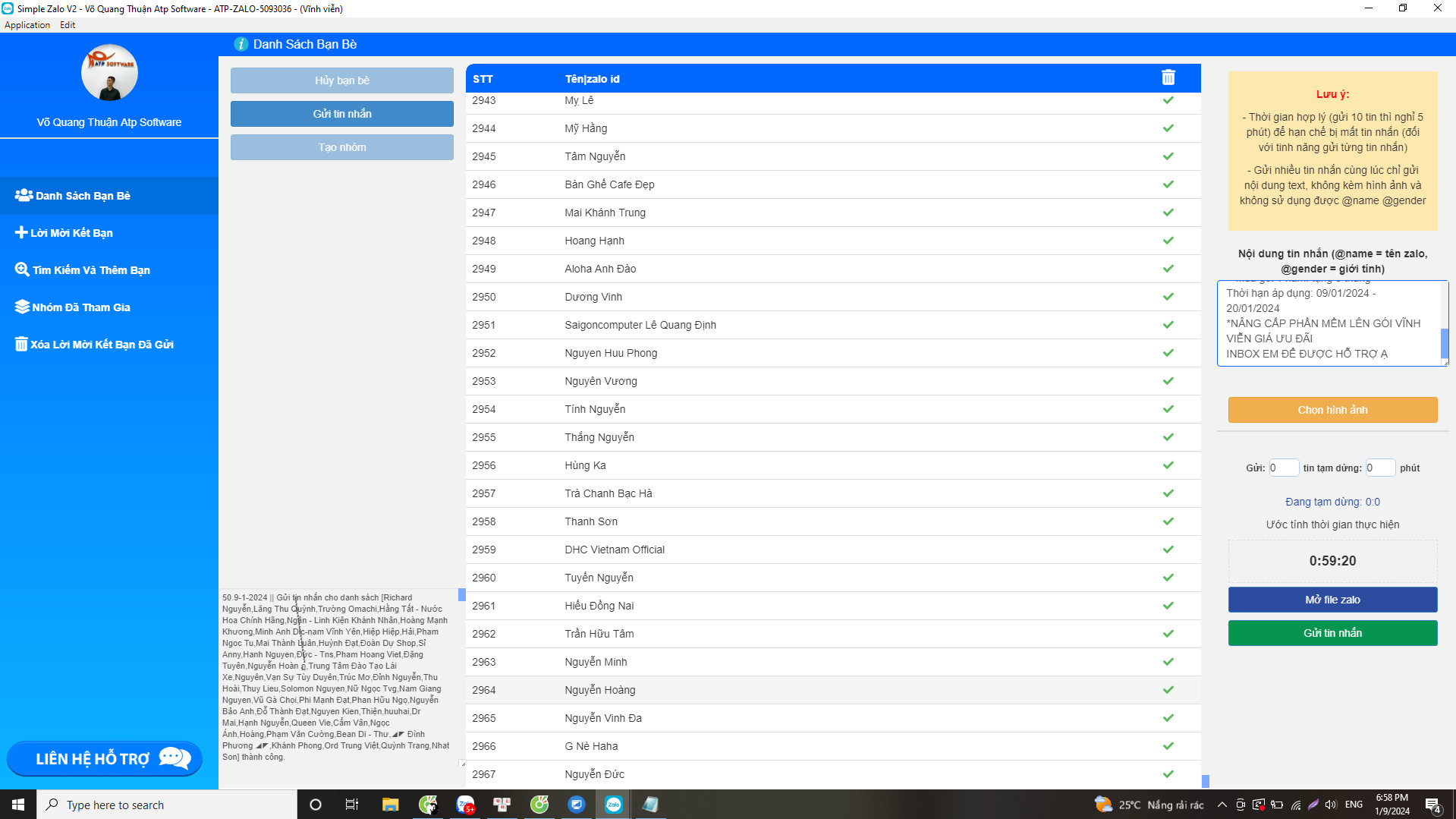Screen dimensions: 1456x819
Task: Click the message content text area
Action: click(x=1328, y=323)
